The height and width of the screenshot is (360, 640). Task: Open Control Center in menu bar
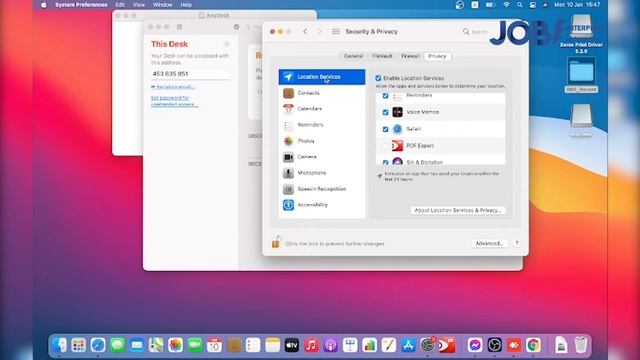pyautogui.click(x=533, y=5)
